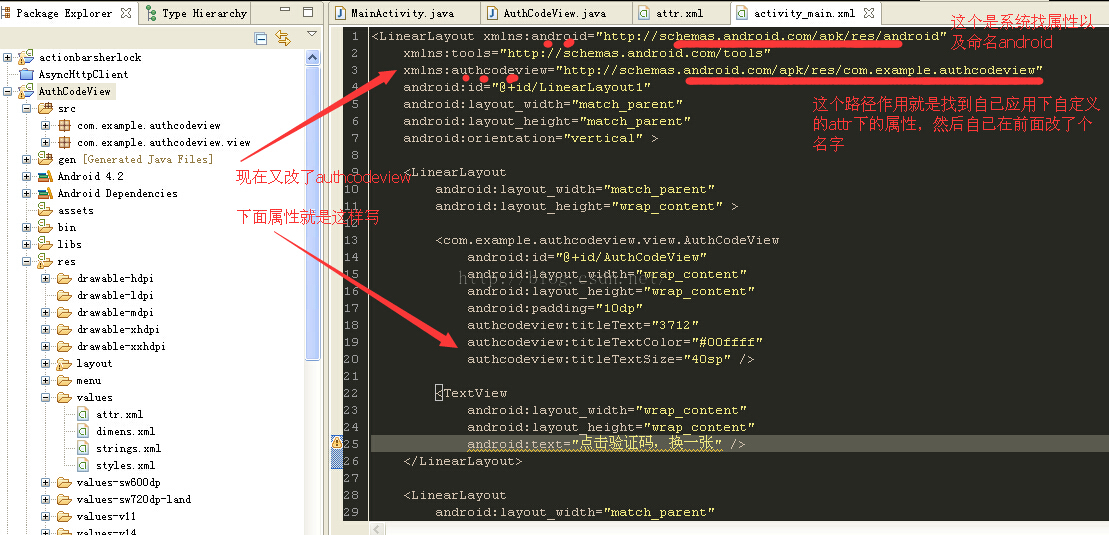Click the assets folder icon

[45, 210]
